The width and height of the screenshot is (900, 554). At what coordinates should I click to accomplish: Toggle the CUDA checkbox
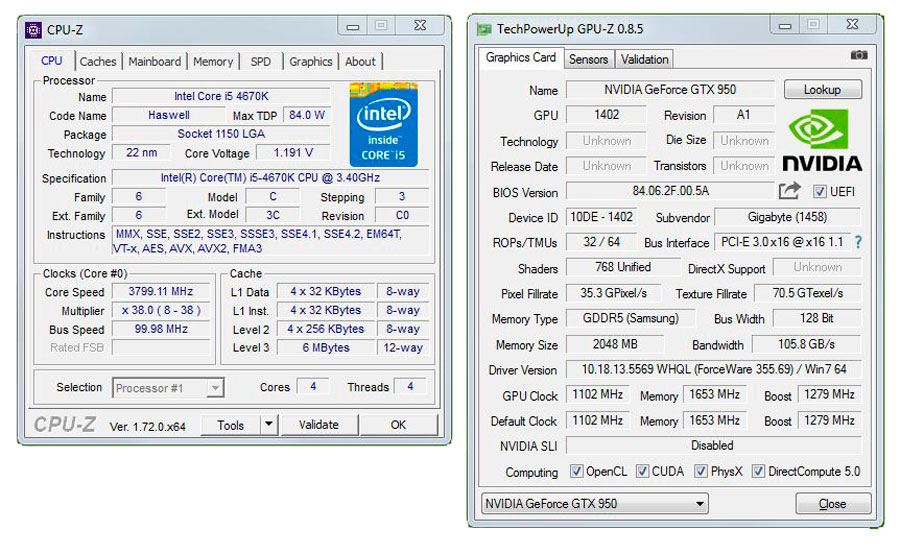pyautogui.click(x=642, y=471)
